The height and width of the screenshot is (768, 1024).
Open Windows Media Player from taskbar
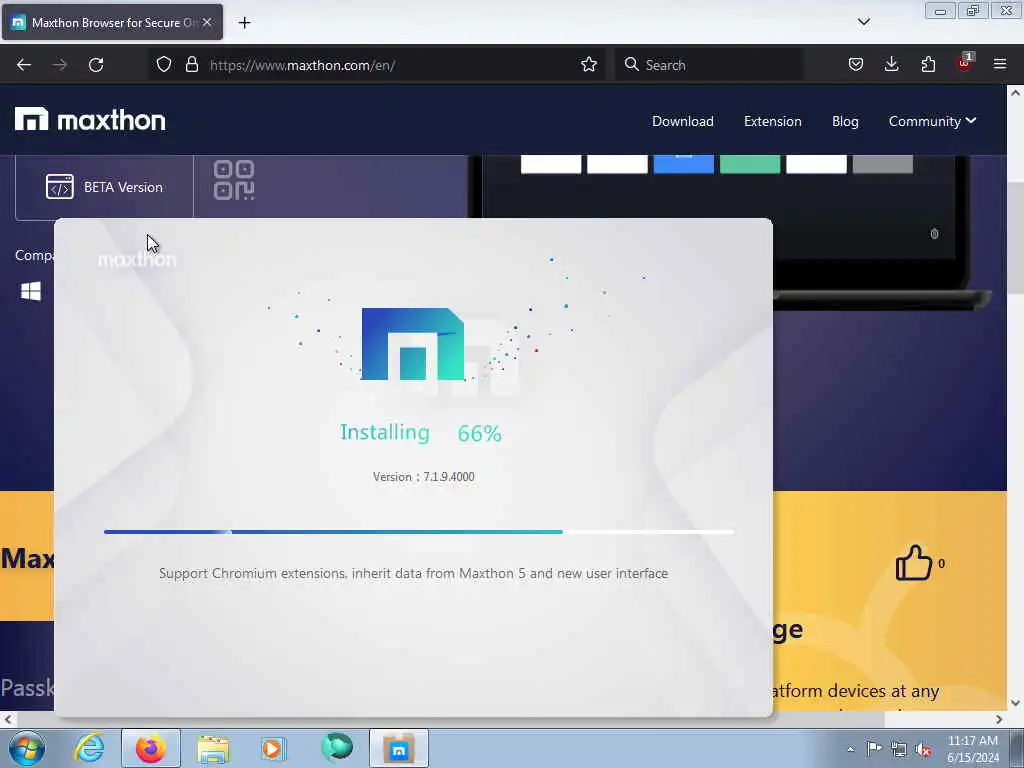coord(273,748)
